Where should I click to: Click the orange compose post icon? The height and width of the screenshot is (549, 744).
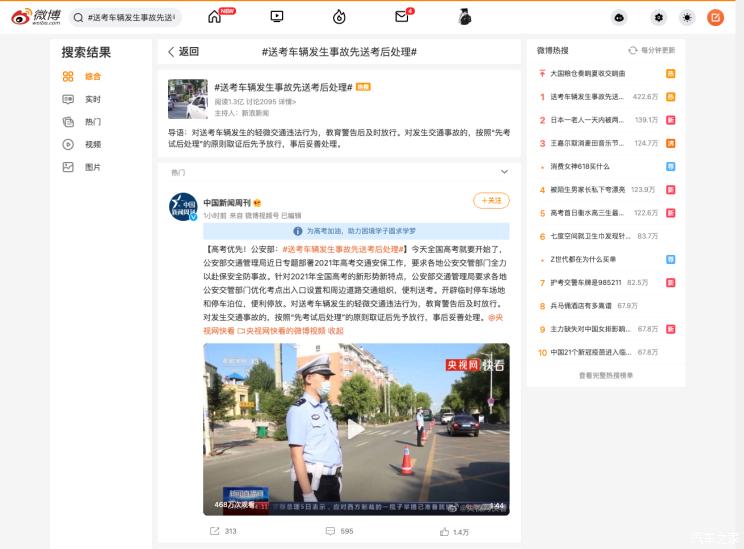coord(715,17)
